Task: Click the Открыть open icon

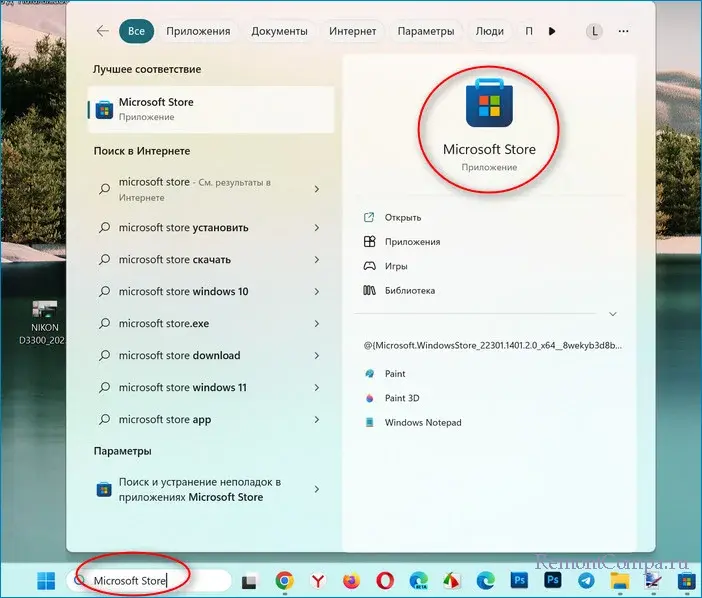Action: [369, 218]
